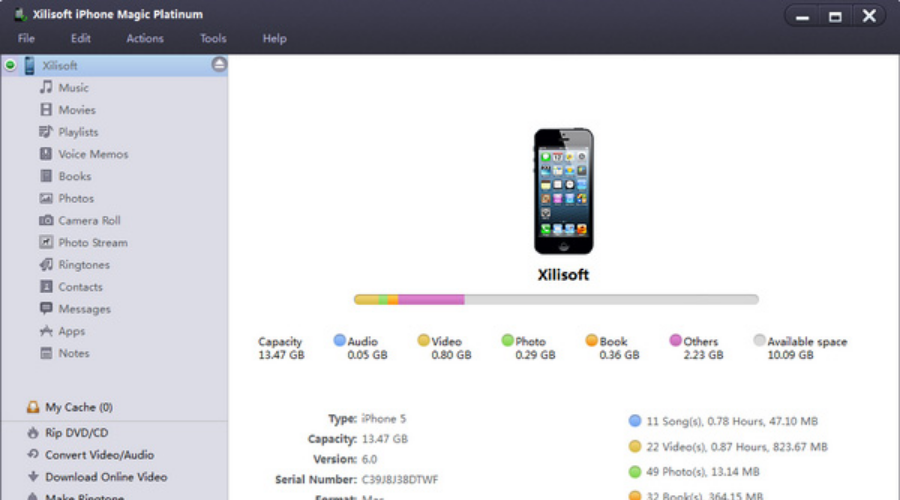Open the Photos icon

click(46, 198)
